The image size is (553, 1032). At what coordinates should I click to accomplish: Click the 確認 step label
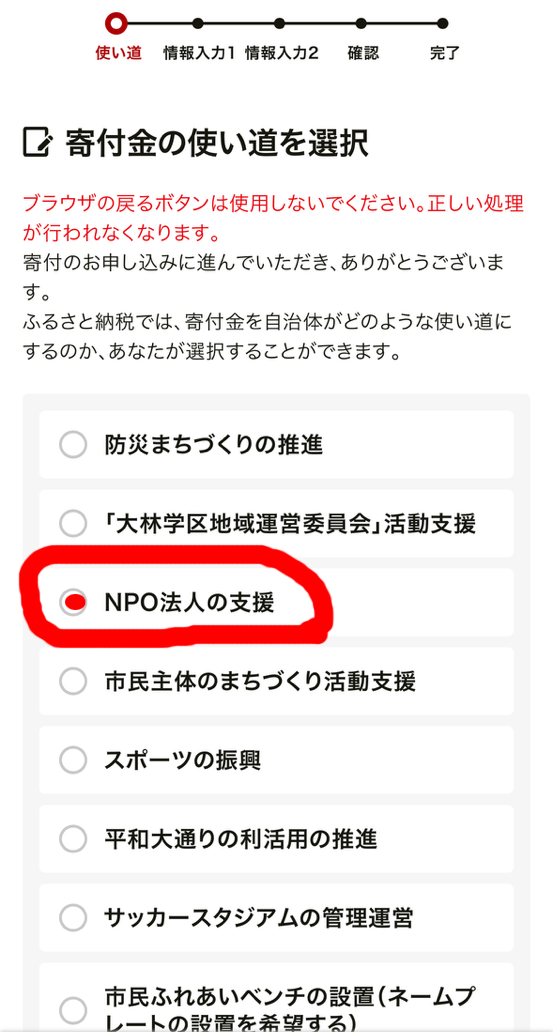[363, 53]
